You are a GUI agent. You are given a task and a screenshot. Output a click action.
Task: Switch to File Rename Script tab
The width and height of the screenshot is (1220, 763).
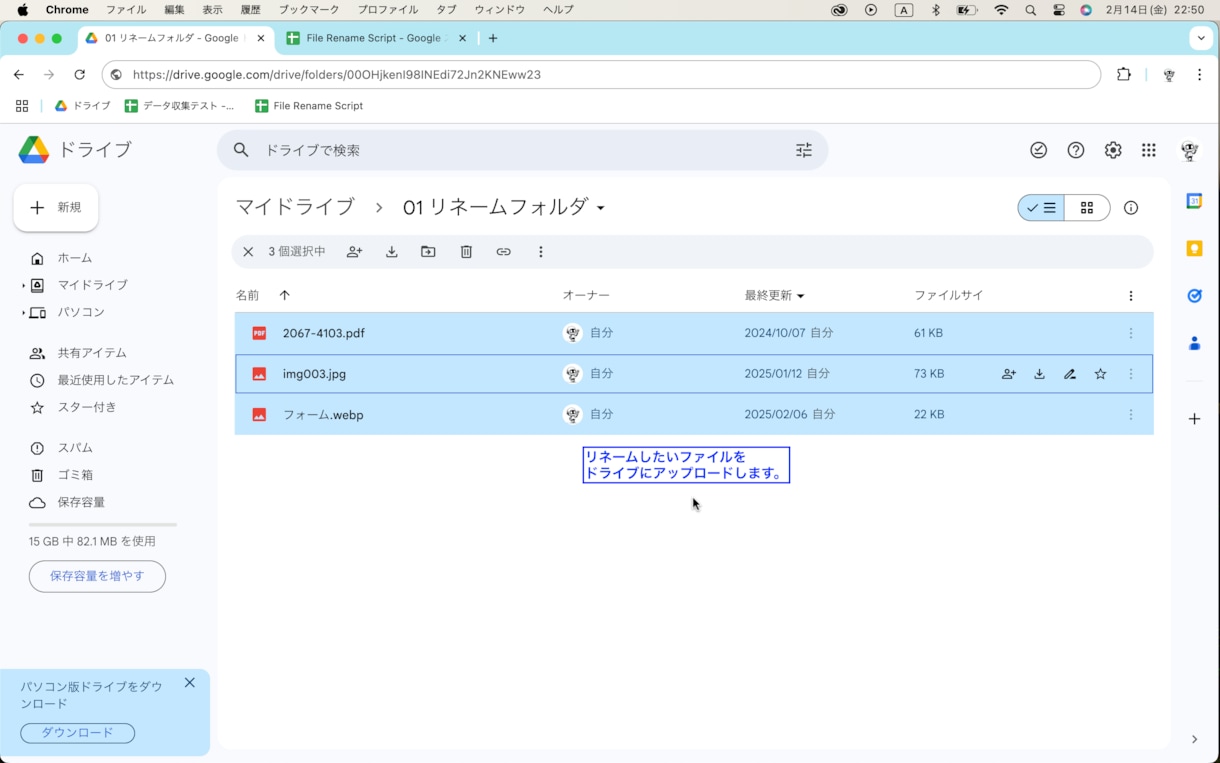(x=376, y=38)
